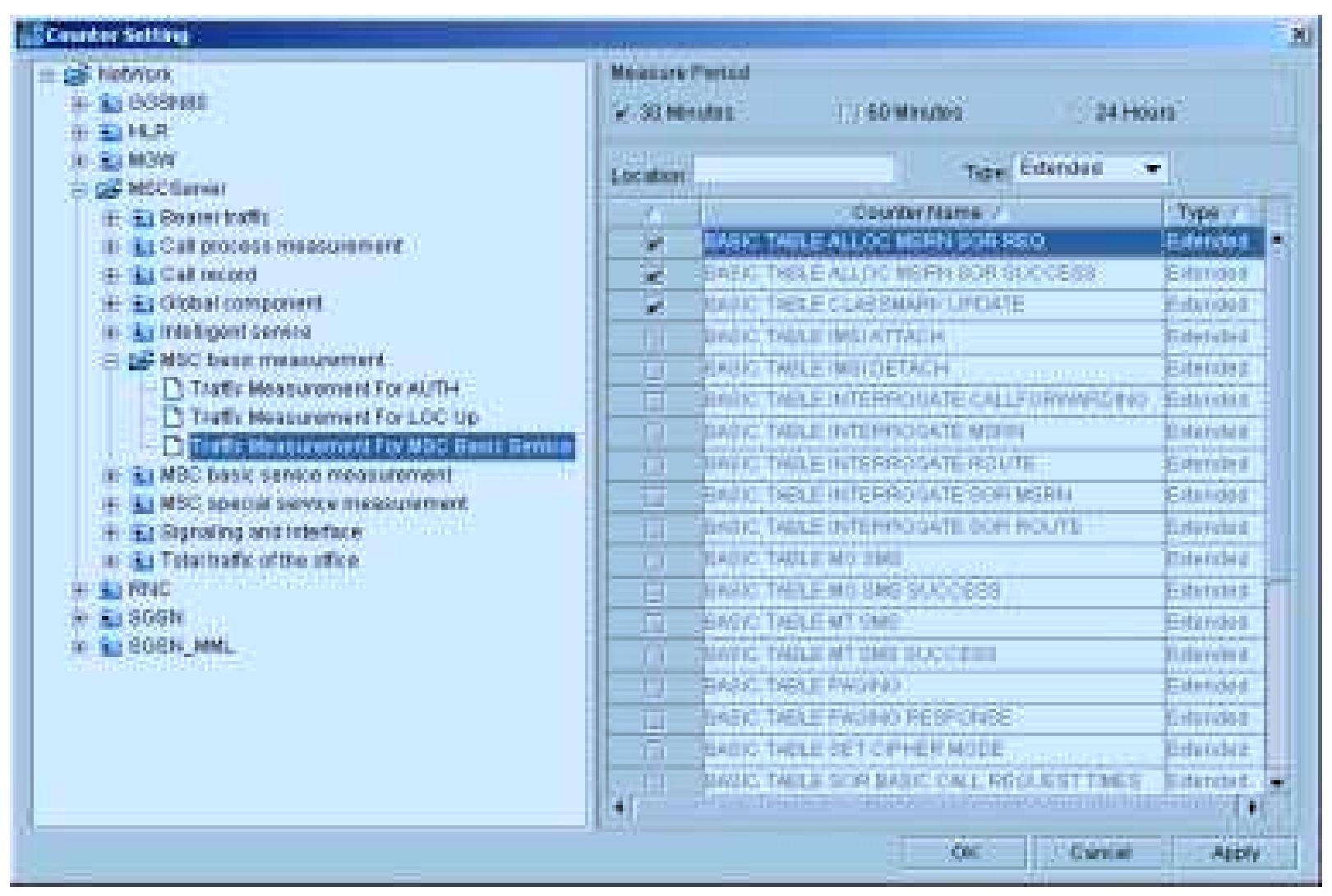Open the Type dropdown showing Extended
Screen dimensions: 1332x896
point(1155,168)
